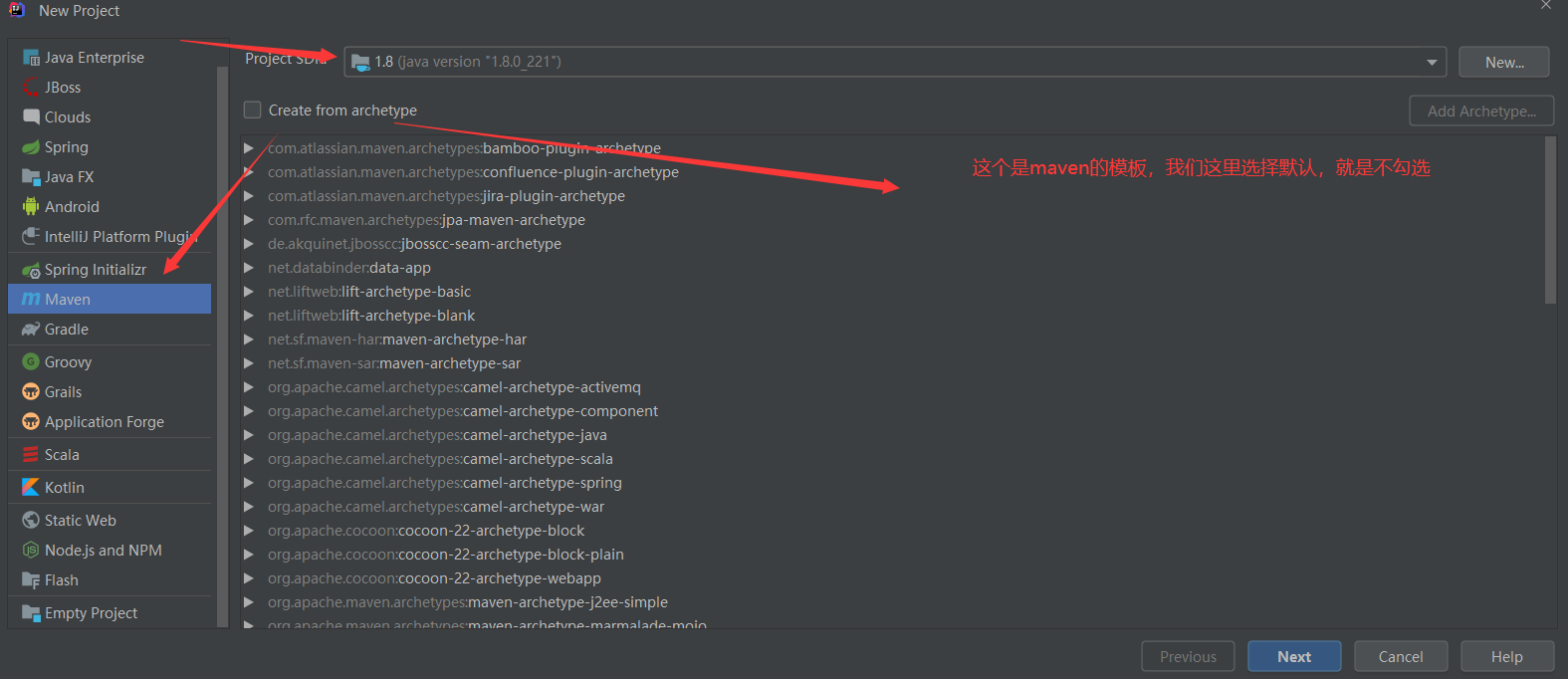Select camel-archetype-war row
The width and height of the screenshot is (1568, 679).
pyautogui.click(x=892, y=507)
